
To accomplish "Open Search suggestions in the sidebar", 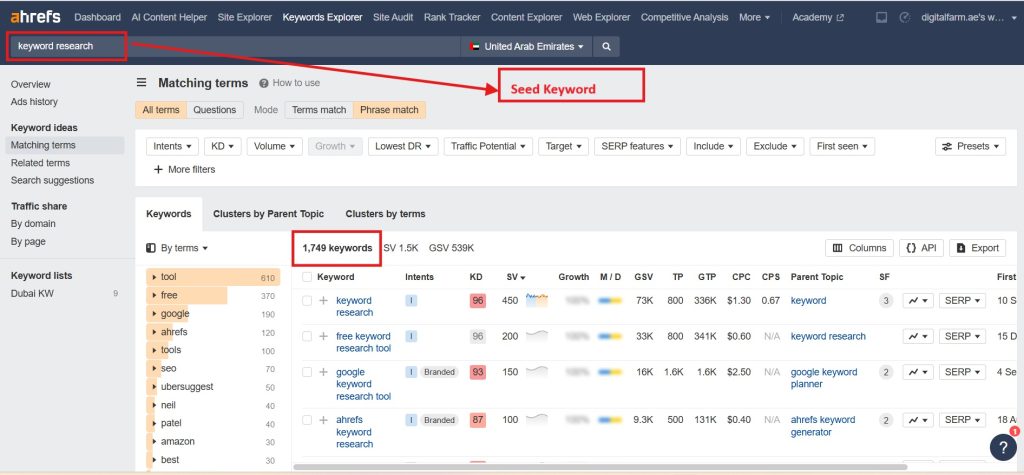I will pos(52,180).
